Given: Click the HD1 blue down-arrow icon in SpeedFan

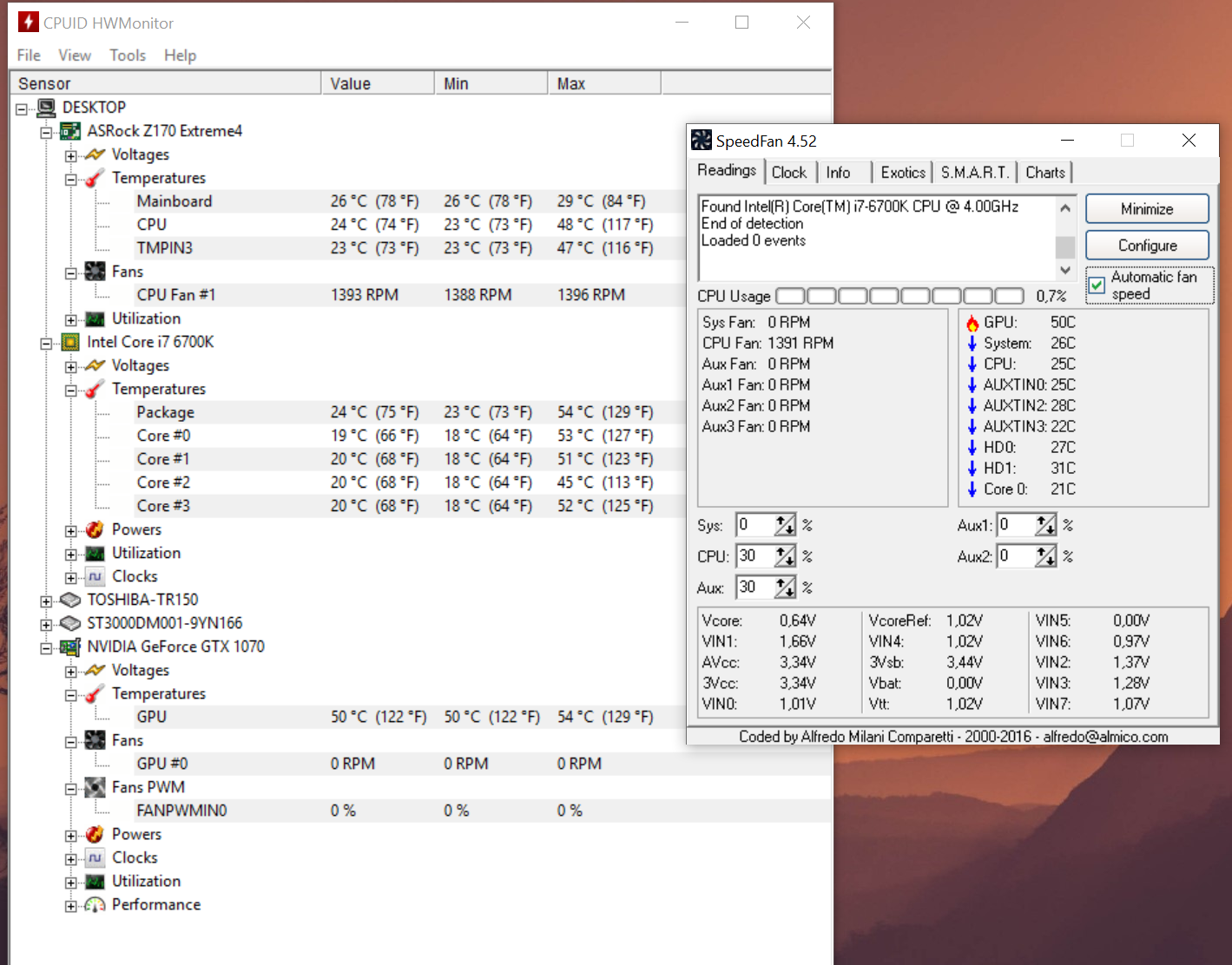Looking at the screenshot, I should click(972, 469).
